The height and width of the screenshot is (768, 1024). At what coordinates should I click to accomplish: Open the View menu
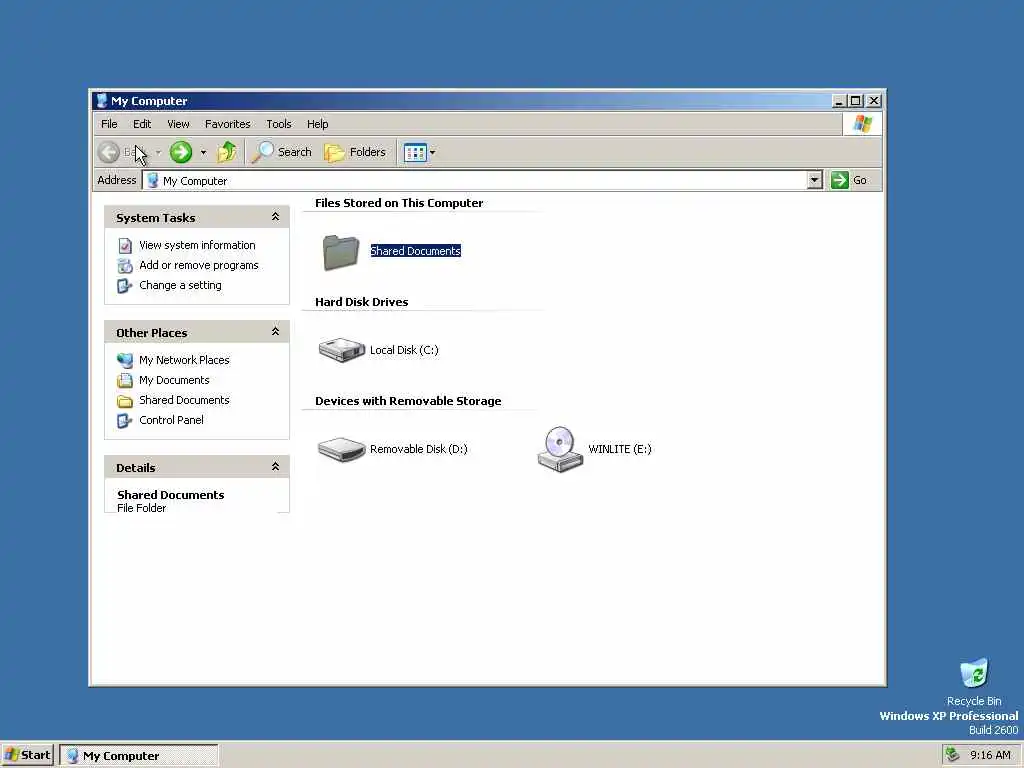[178, 124]
